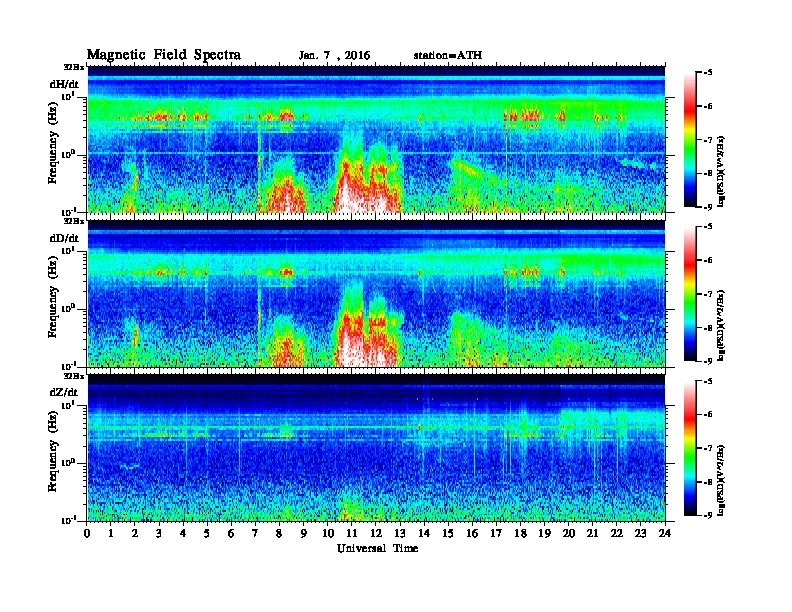Viewport: 792px width, 612px height.
Task: Click hour "15" on the Universal Time axis
Action: 448,533
